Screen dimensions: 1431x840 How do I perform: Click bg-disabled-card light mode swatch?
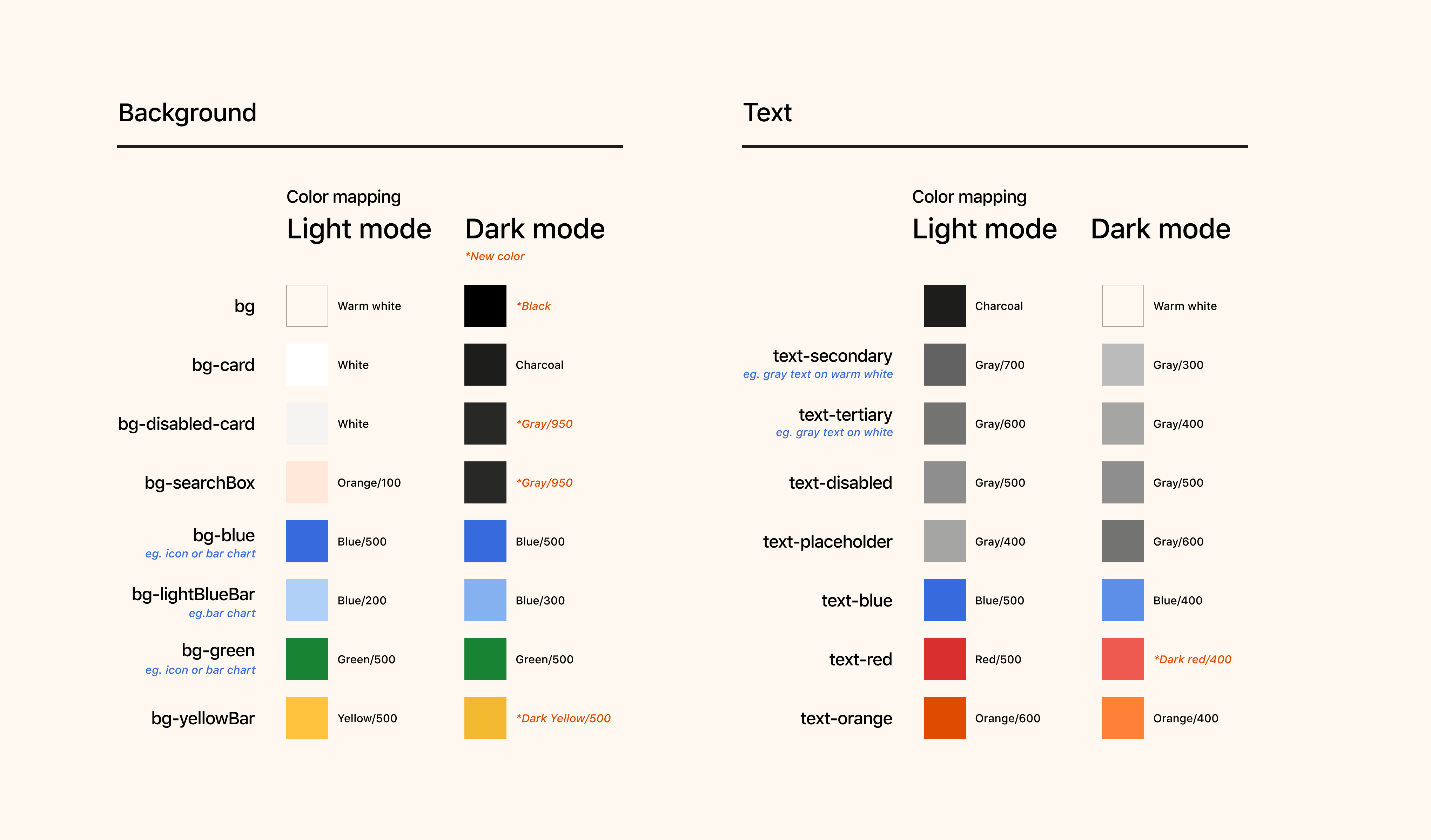tap(307, 424)
